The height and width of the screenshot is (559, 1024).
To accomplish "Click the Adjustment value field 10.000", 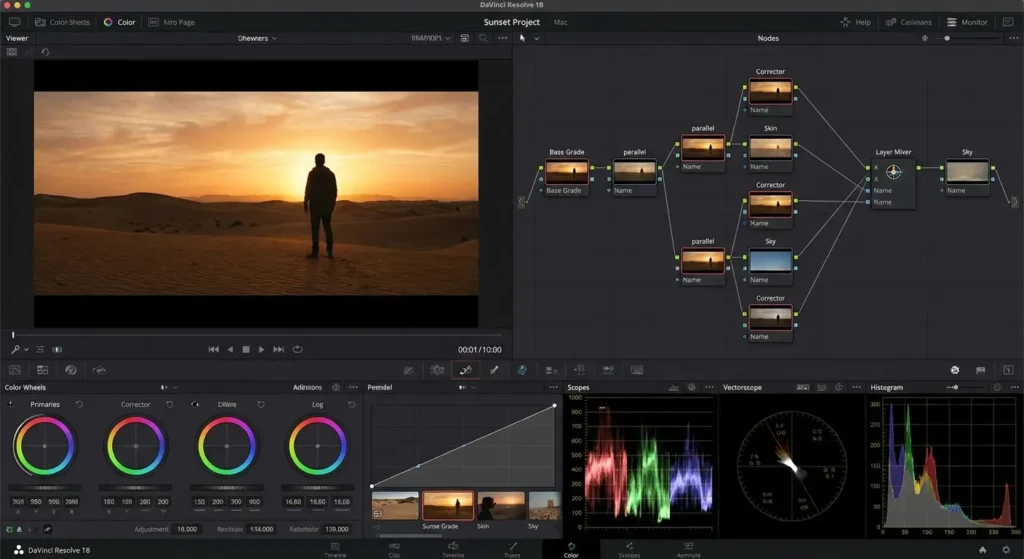I will [x=187, y=529].
